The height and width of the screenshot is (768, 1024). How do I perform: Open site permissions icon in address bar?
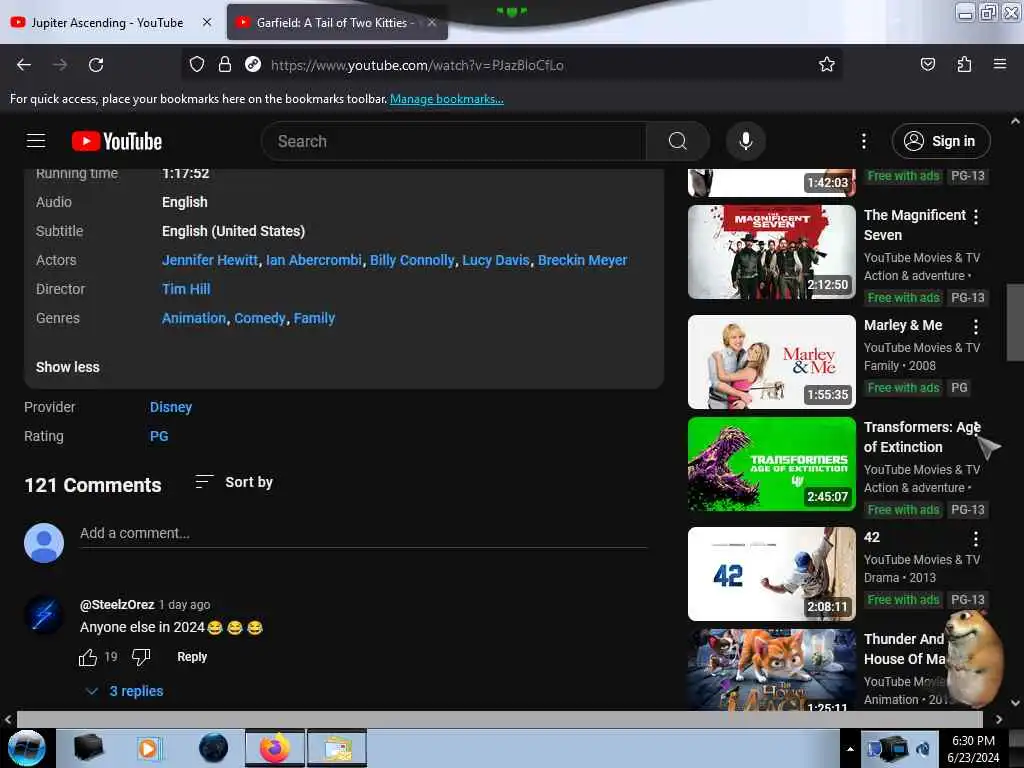point(253,64)
